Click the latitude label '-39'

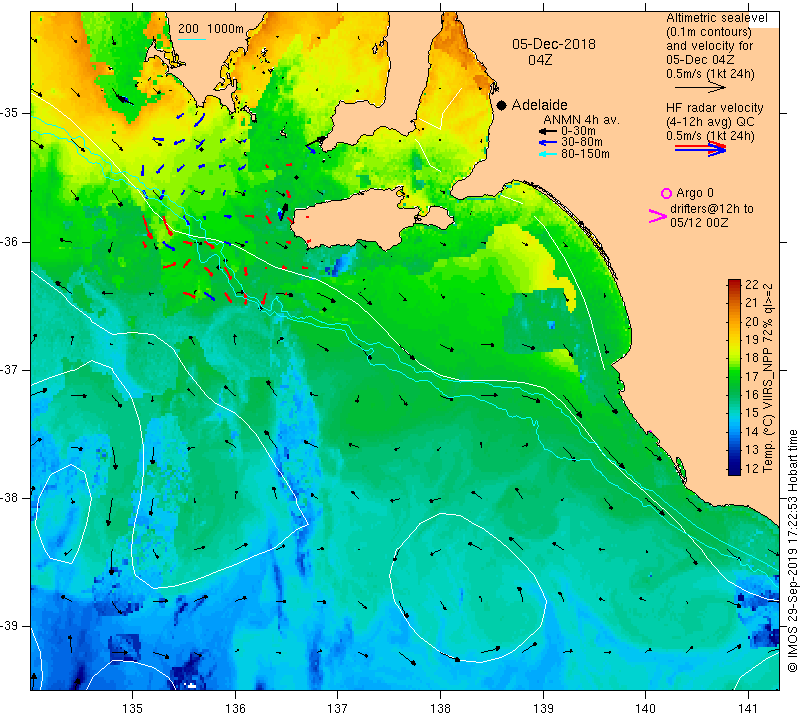point(10,626)
